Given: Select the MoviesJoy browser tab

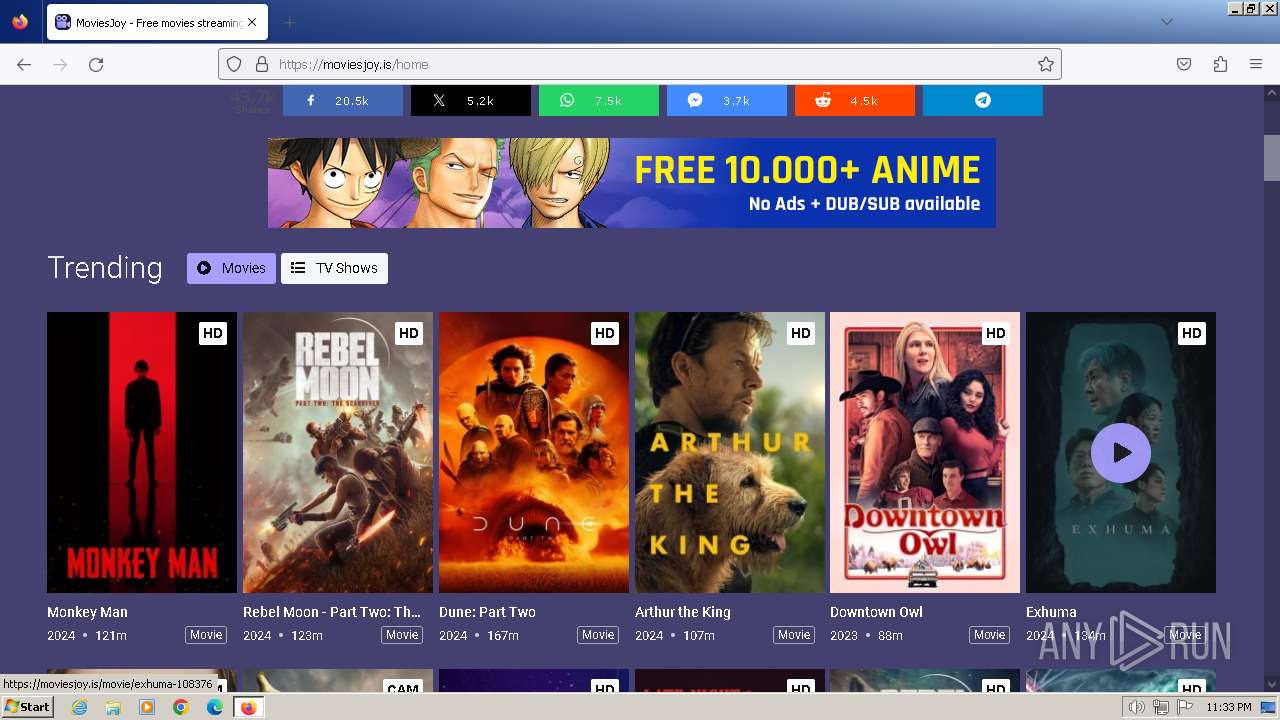Looking at the screenshot, I should pyautogui.click(x=155, y=22).
